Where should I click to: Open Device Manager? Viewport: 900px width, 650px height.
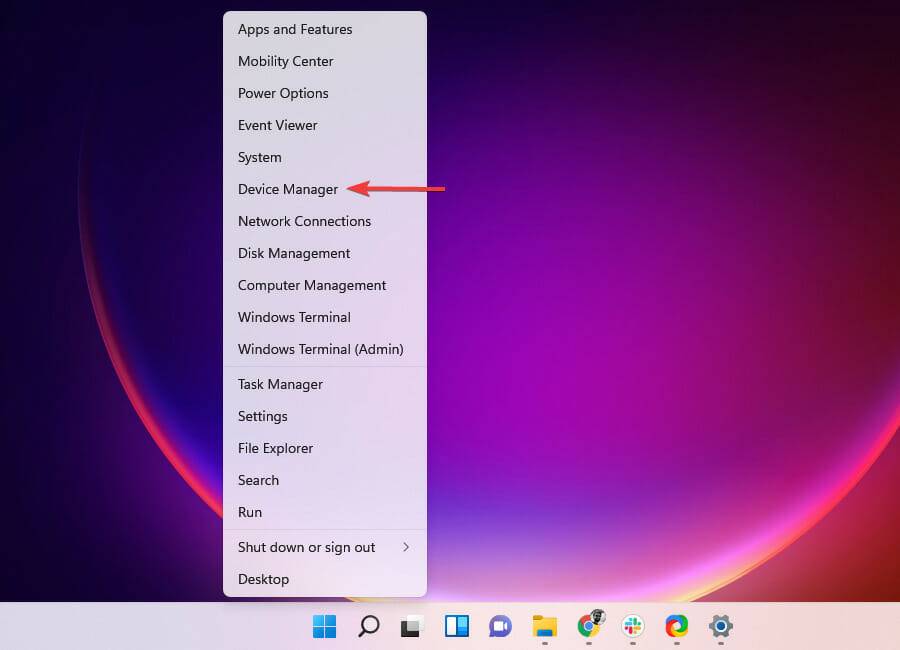coord(325,189)
